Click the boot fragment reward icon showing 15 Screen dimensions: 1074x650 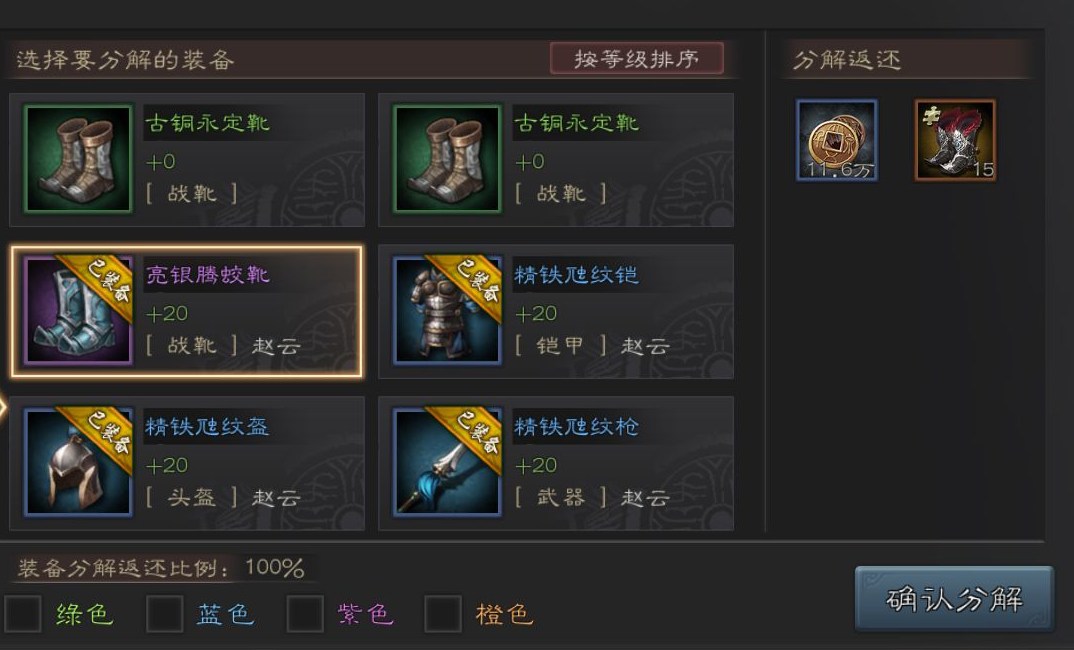[955, 140]
